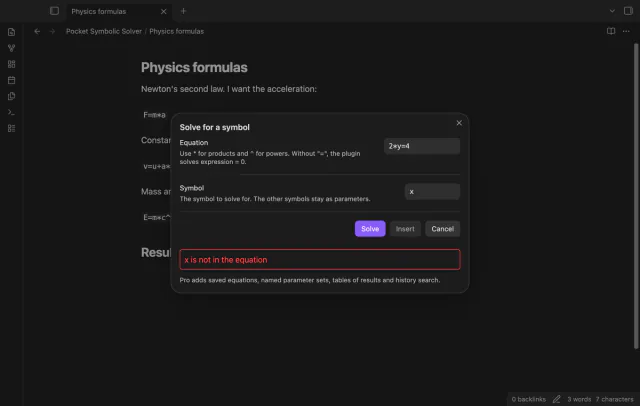The image size is (640, 406).
Task: Click the Equation input field
Action: (x=422, y=146)
